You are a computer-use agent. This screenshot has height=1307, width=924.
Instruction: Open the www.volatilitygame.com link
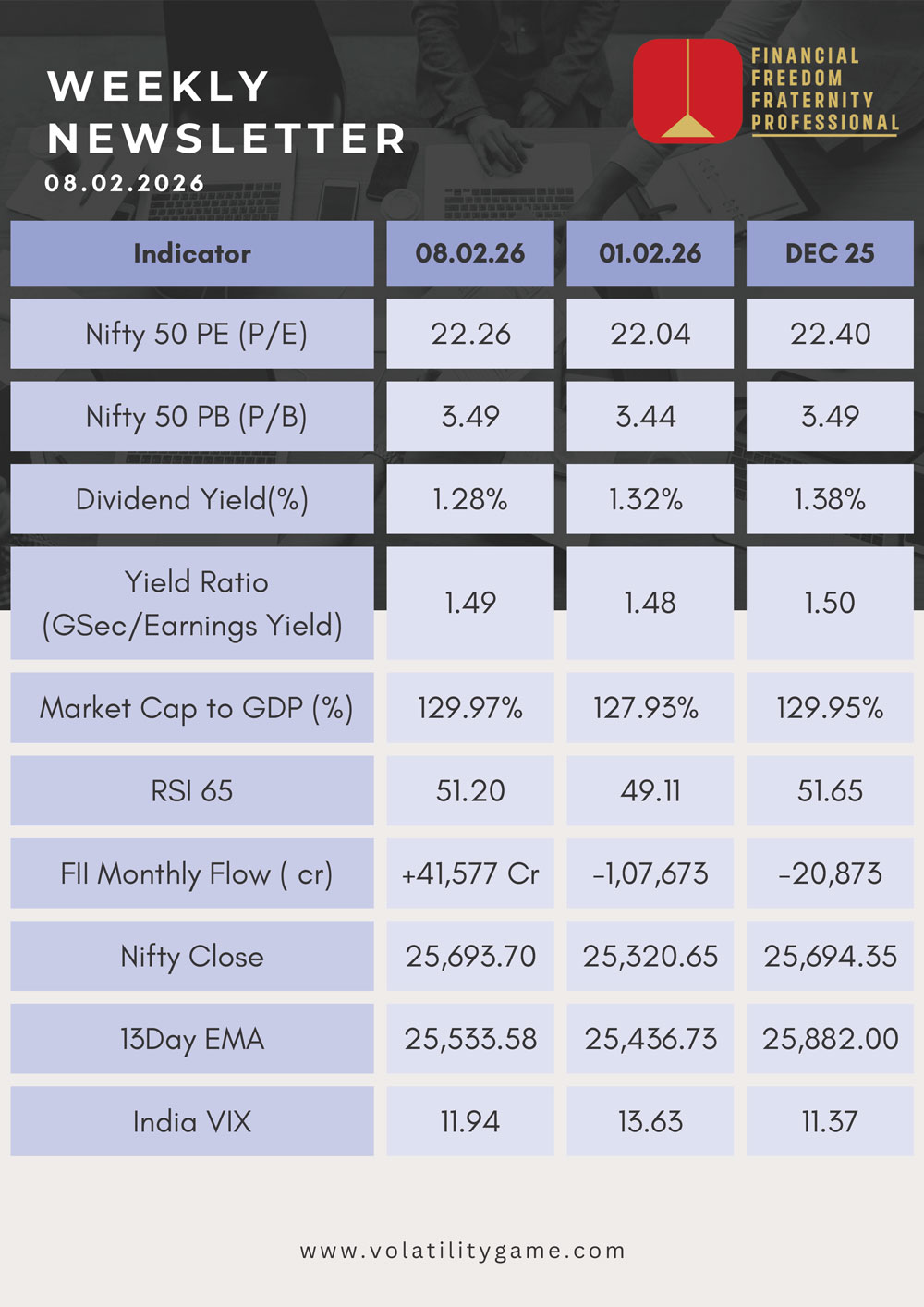click(462, 1251)
